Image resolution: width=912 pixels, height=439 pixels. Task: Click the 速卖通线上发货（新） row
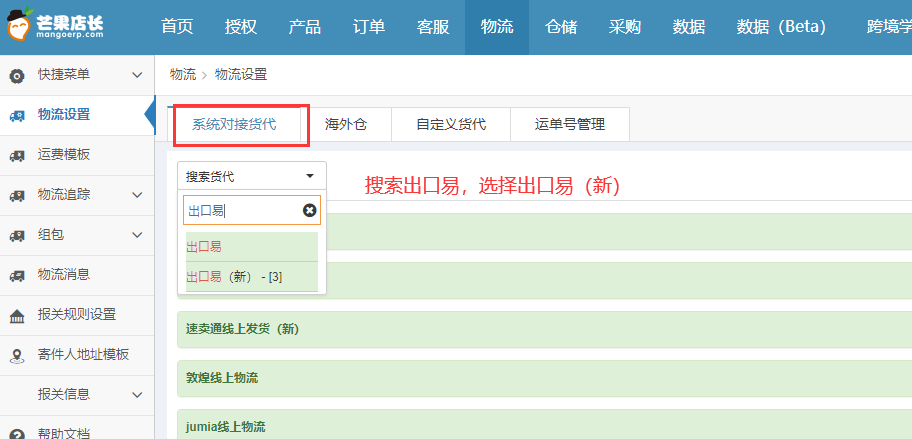point(544,329)
